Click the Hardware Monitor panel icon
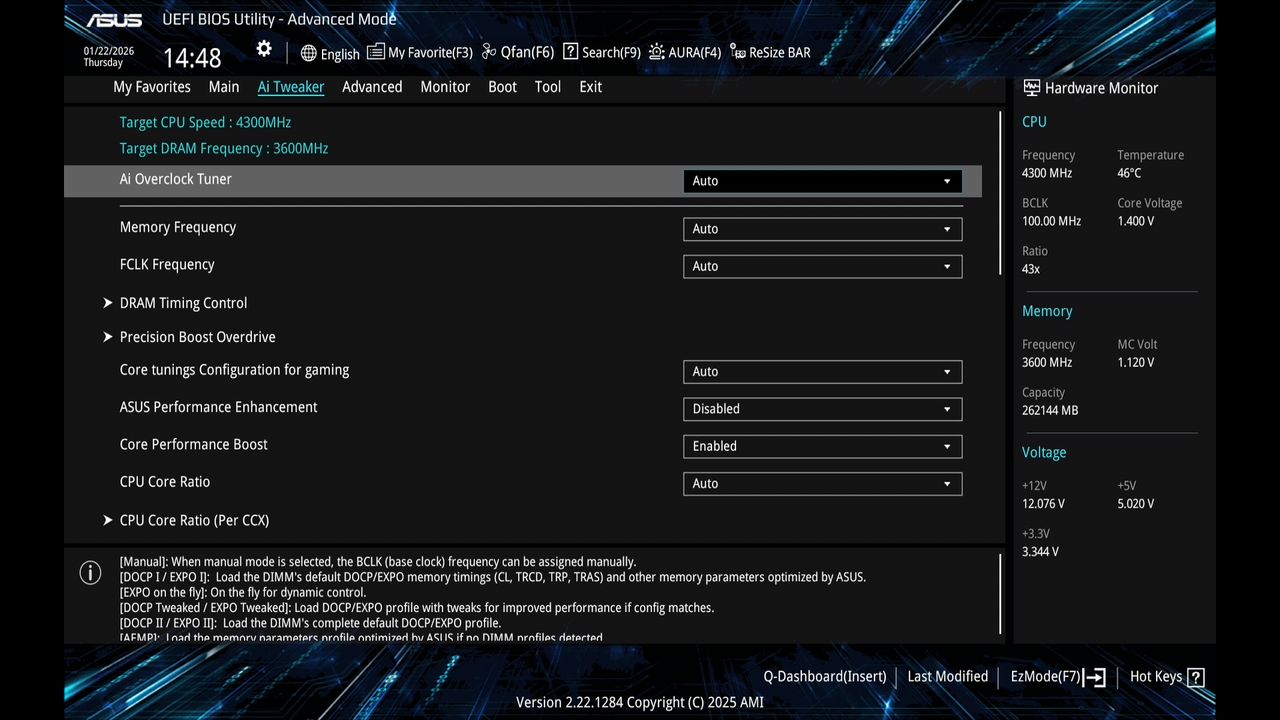Image resolution: width=1280 pixels, height=720 pixels. [x=1030, y=88]
